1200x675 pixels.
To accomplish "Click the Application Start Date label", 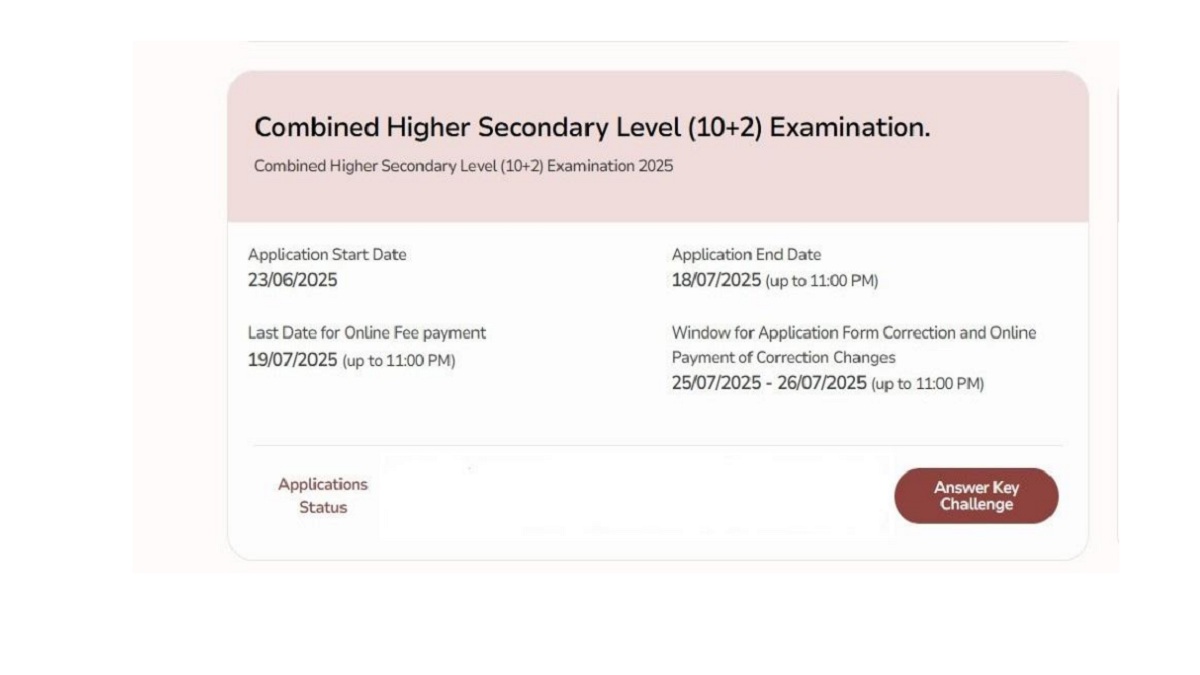I will coord(324,255).
